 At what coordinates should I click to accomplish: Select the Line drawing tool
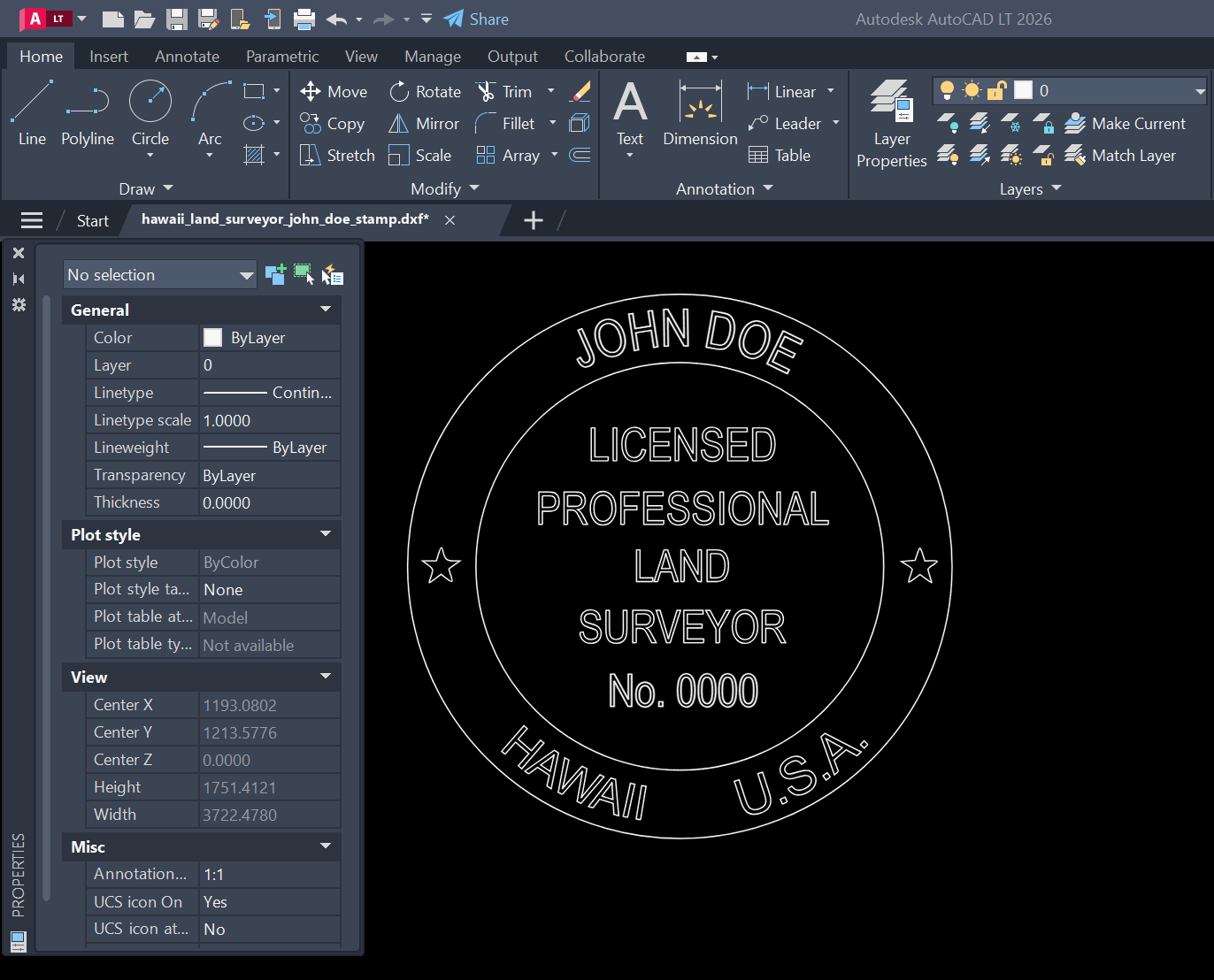click(x=32, y=112)
